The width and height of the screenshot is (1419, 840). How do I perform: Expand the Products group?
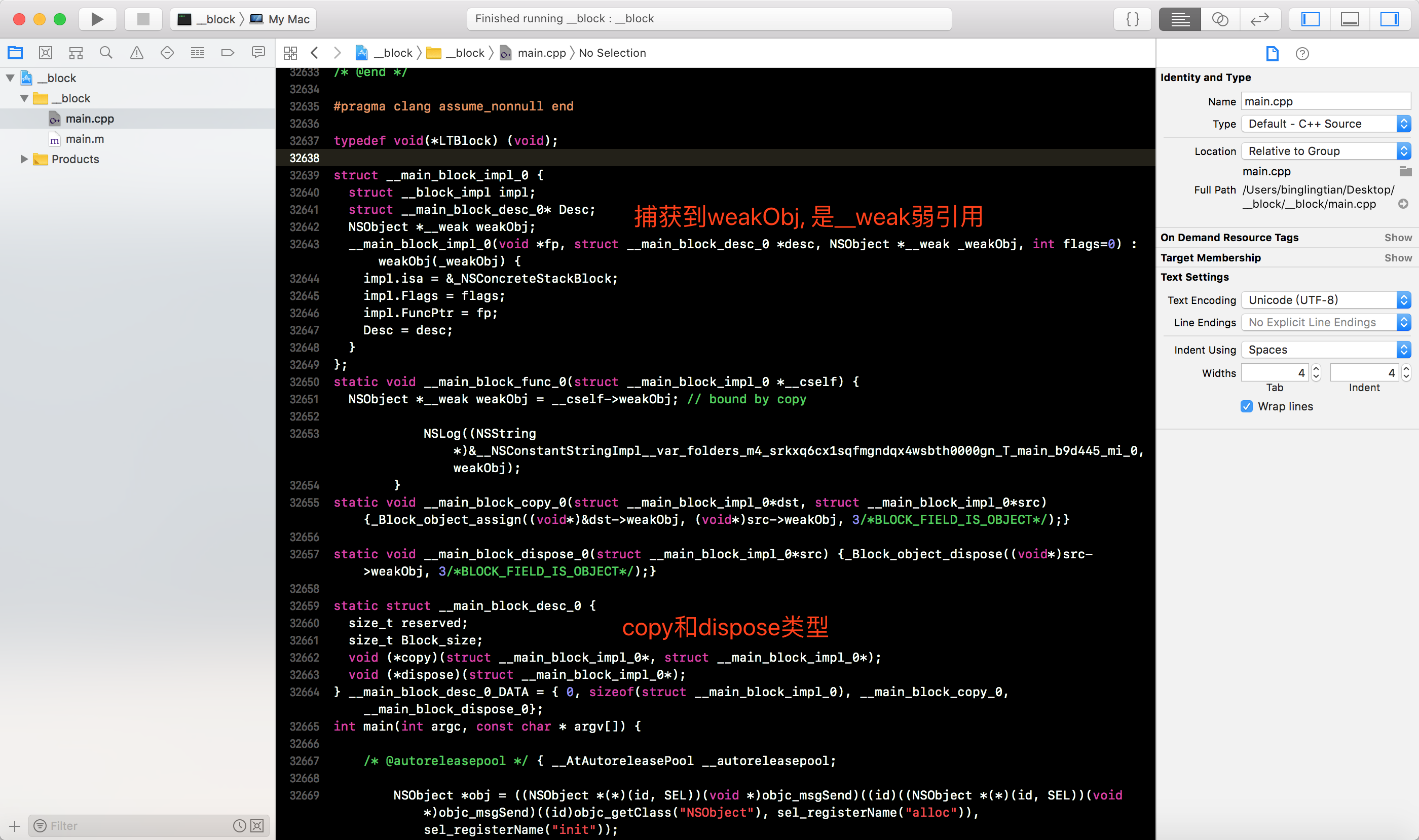click(x=24, y=159)
